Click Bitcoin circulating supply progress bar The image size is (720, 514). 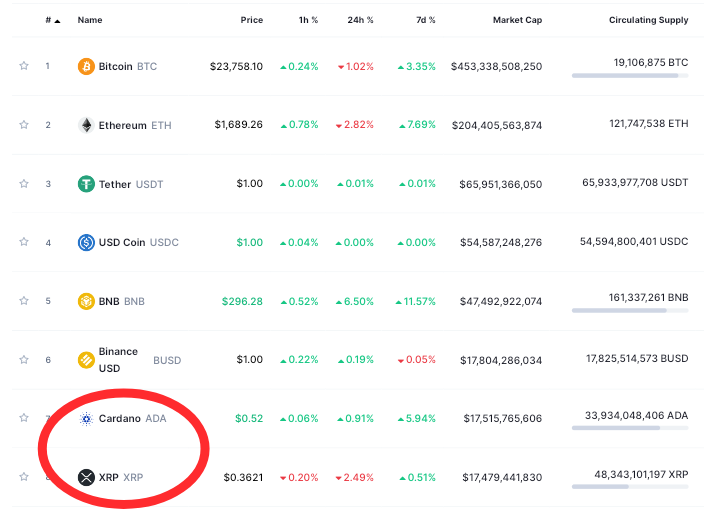click(630, 76)
